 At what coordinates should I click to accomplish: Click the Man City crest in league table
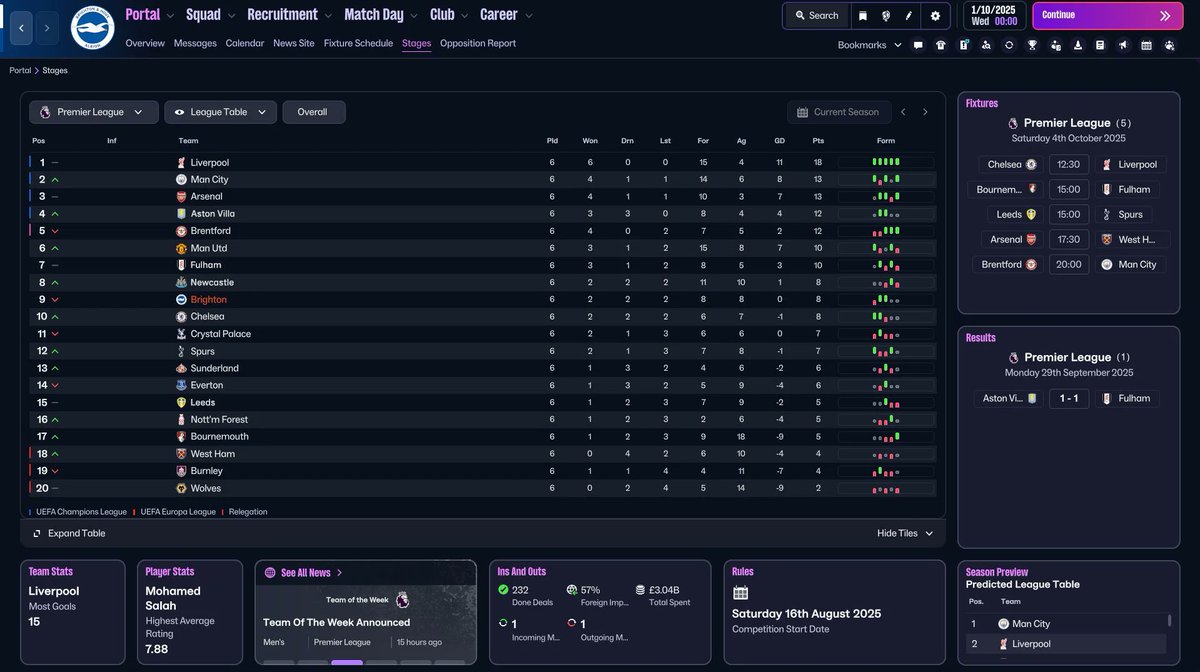[x=181, y=179]
